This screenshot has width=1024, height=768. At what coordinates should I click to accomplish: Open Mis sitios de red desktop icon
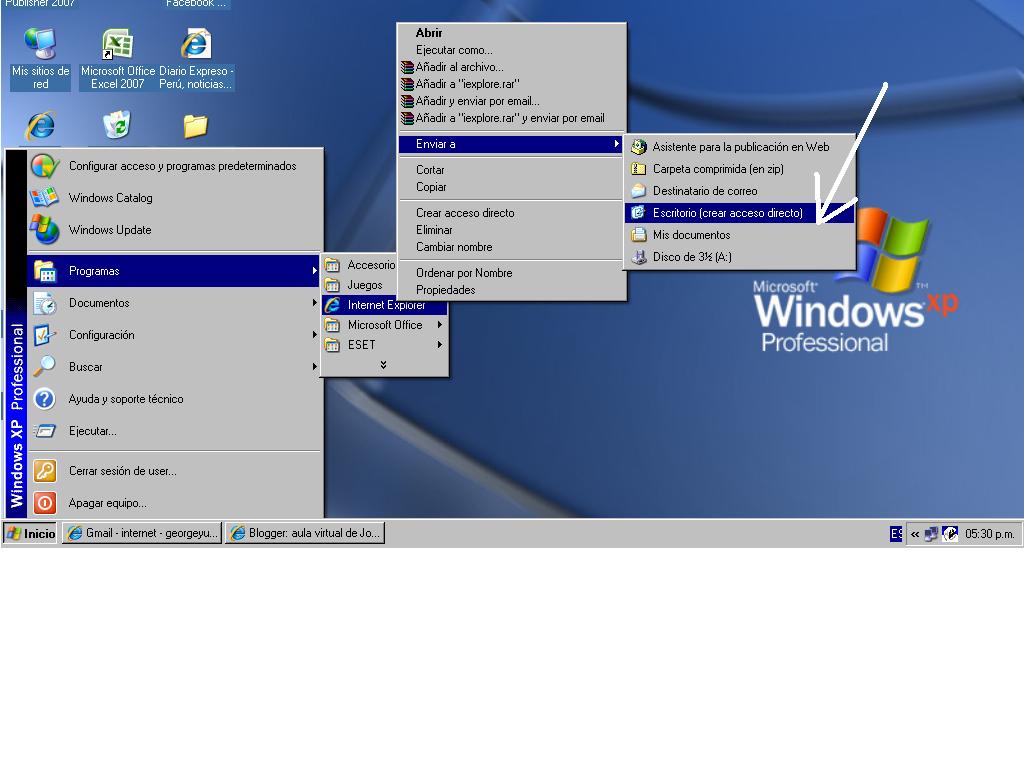click(x=40, y=58)
